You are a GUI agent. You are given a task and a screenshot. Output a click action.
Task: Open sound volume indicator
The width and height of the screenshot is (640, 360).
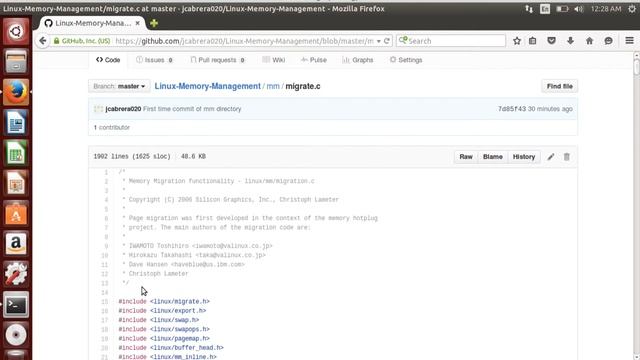[578, 9]
